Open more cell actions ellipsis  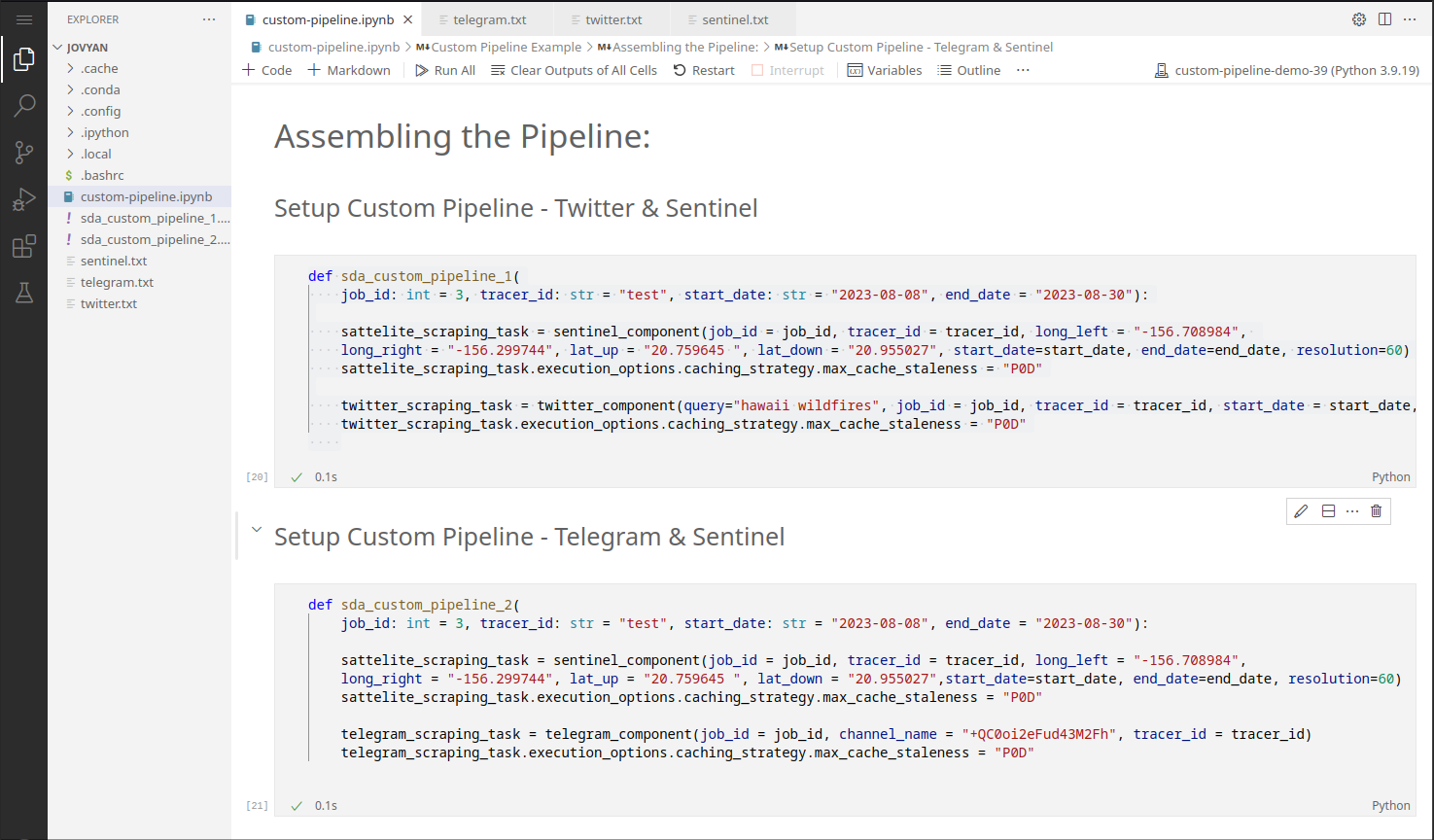coord(1352,511)
